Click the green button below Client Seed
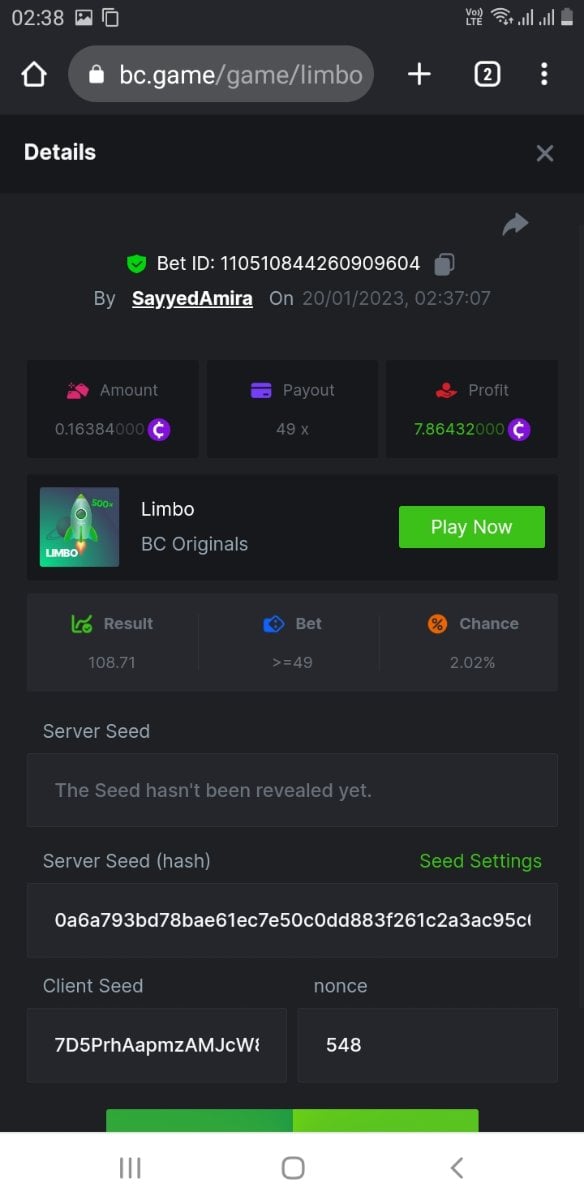This screenshot has width=584, height=1200. [292, 1120]
